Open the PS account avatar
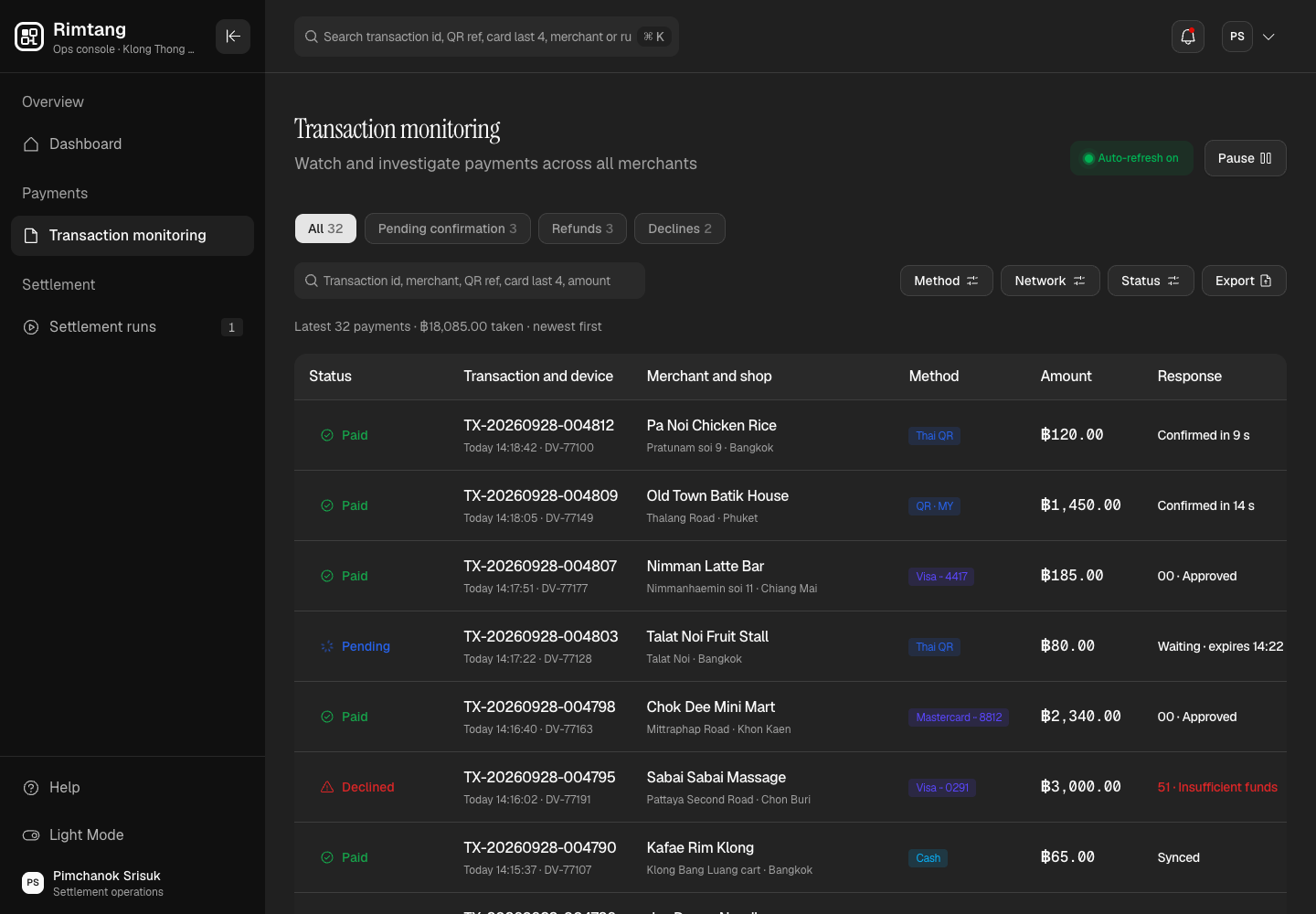This screenshot has height=914, width=1316. pyautogui.click(x=1237, y=37)
